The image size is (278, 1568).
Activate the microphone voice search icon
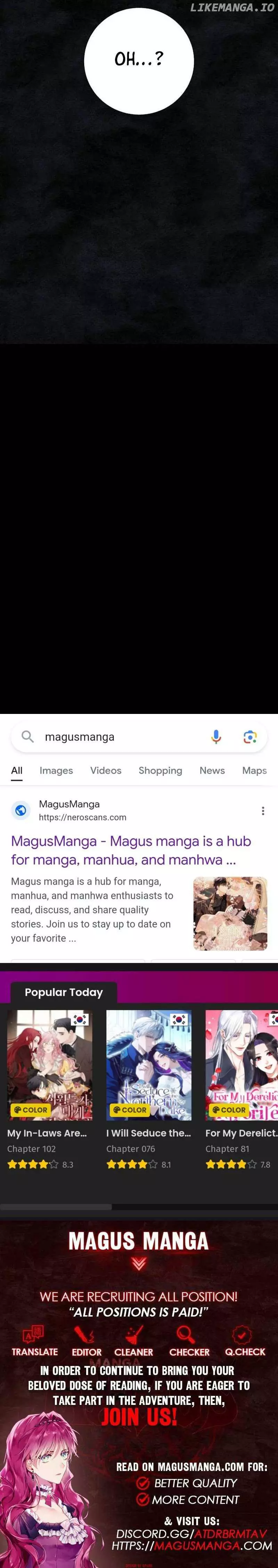pos(216,737)
